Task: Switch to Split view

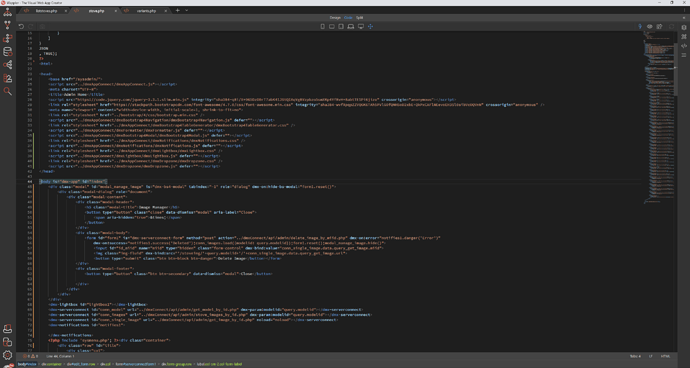Action: coord(359,18)
